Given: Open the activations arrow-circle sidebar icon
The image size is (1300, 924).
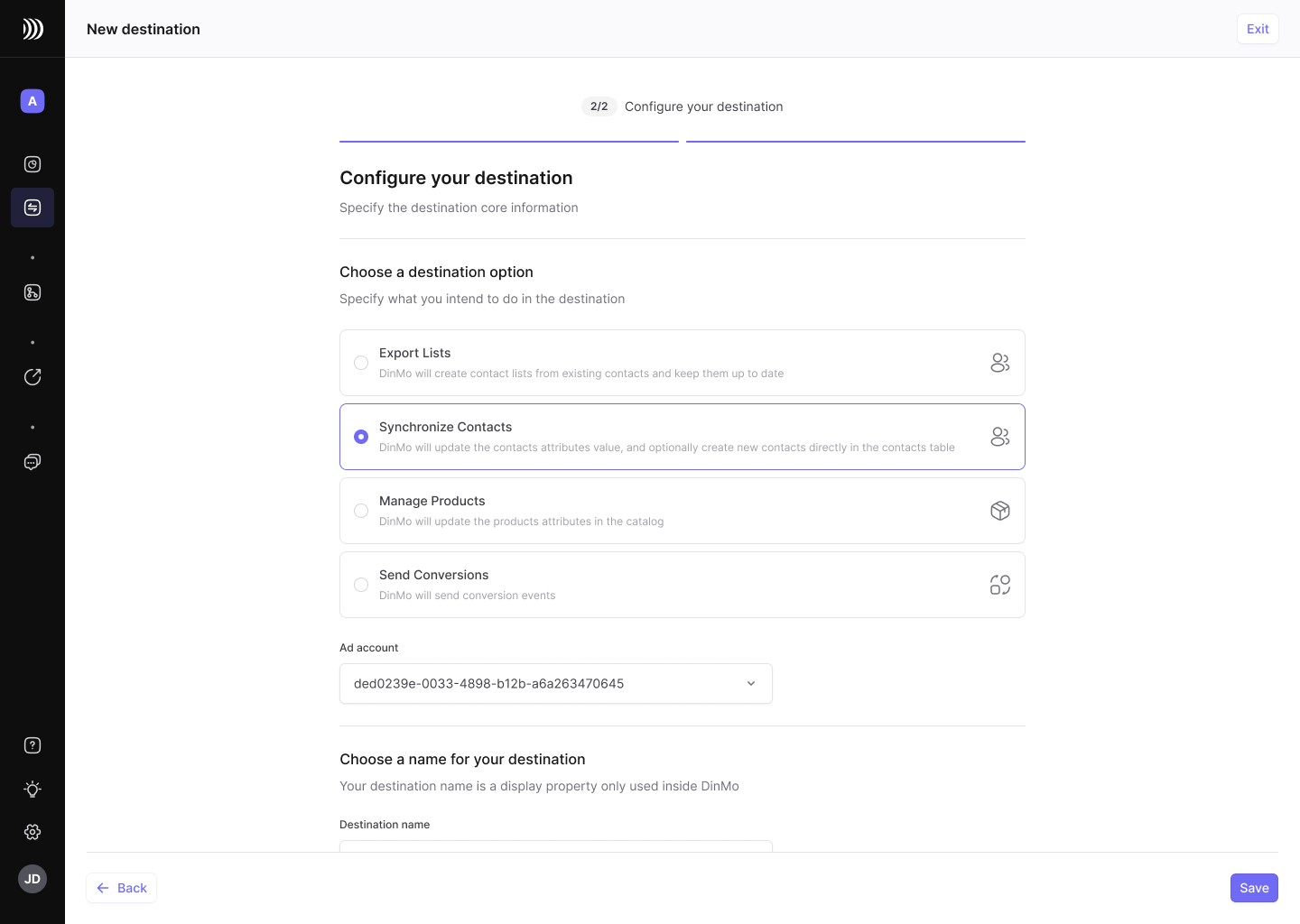Looking at the screenshot, I should (x=32, y=377).
